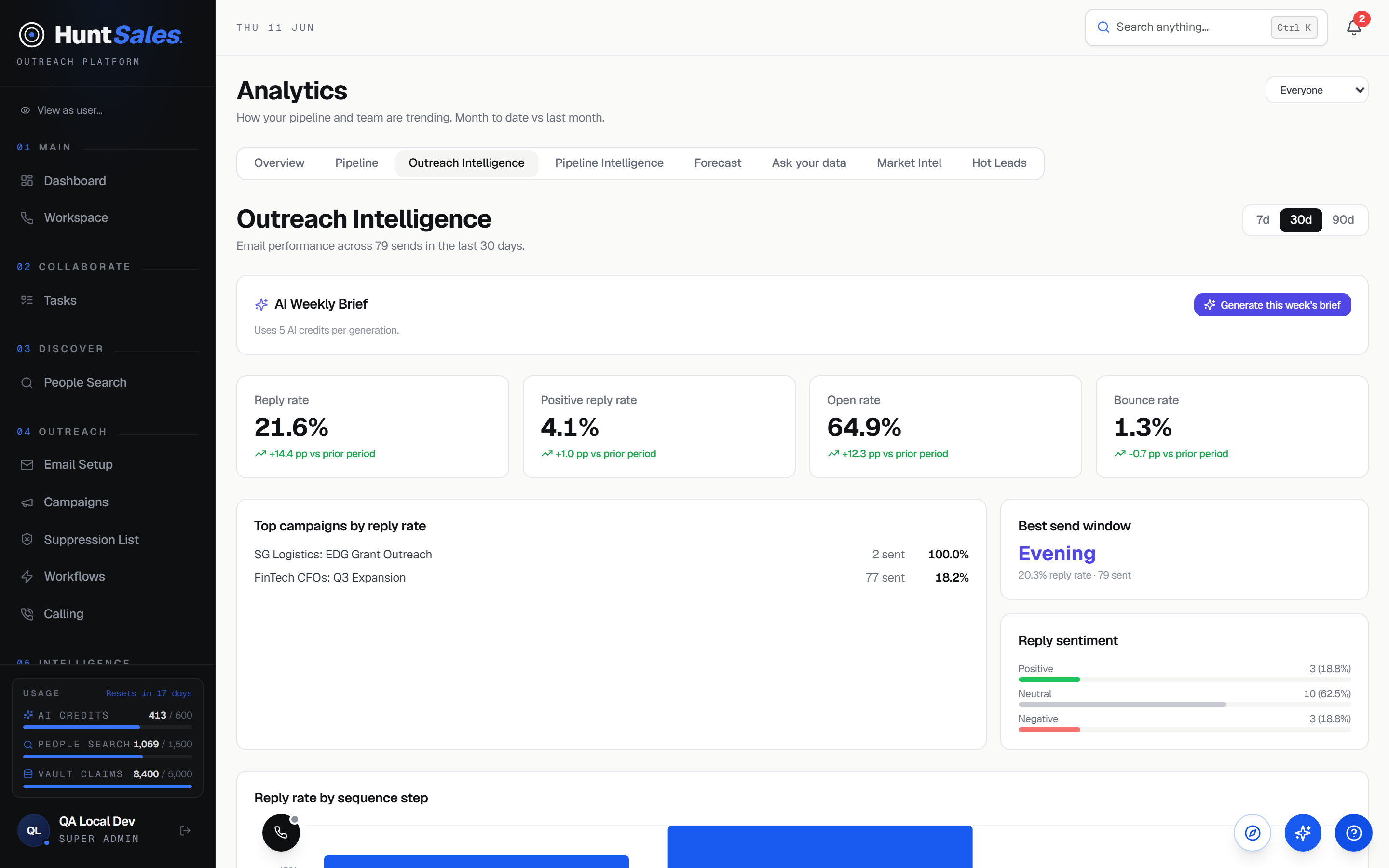The width and height of the screenshot is (1389, 868).
Task: Click View as user link
Action: 61,110
